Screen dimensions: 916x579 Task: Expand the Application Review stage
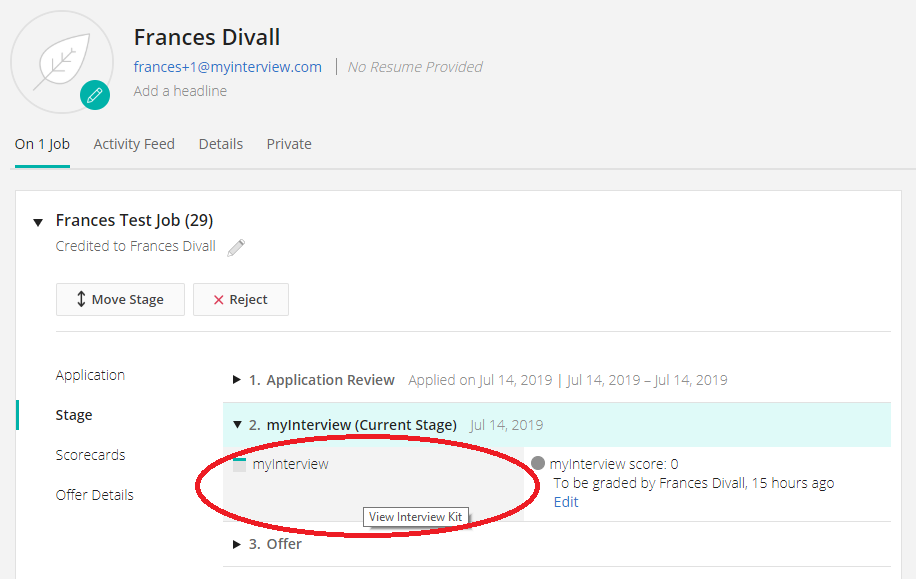click(237, 380)
